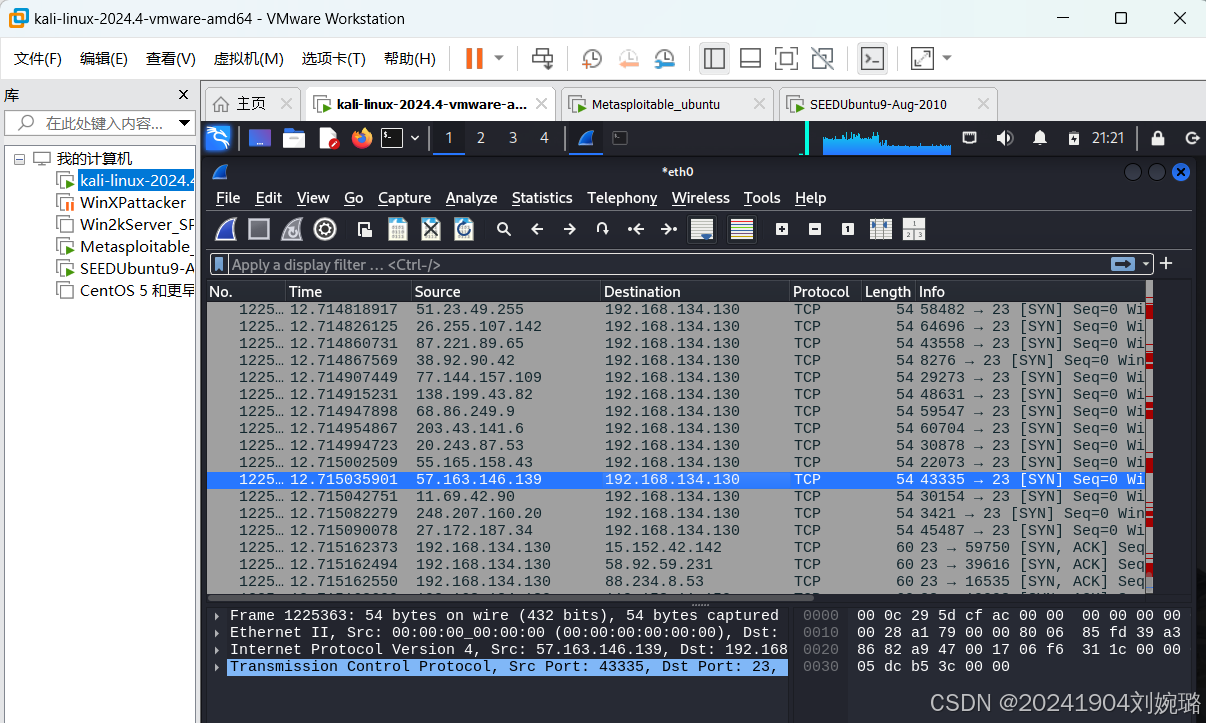Viewport: 1206px width, 723px height.
Task: Switch to Kali workspace 4
Action: pyautogui.click(x=545, y=138)
